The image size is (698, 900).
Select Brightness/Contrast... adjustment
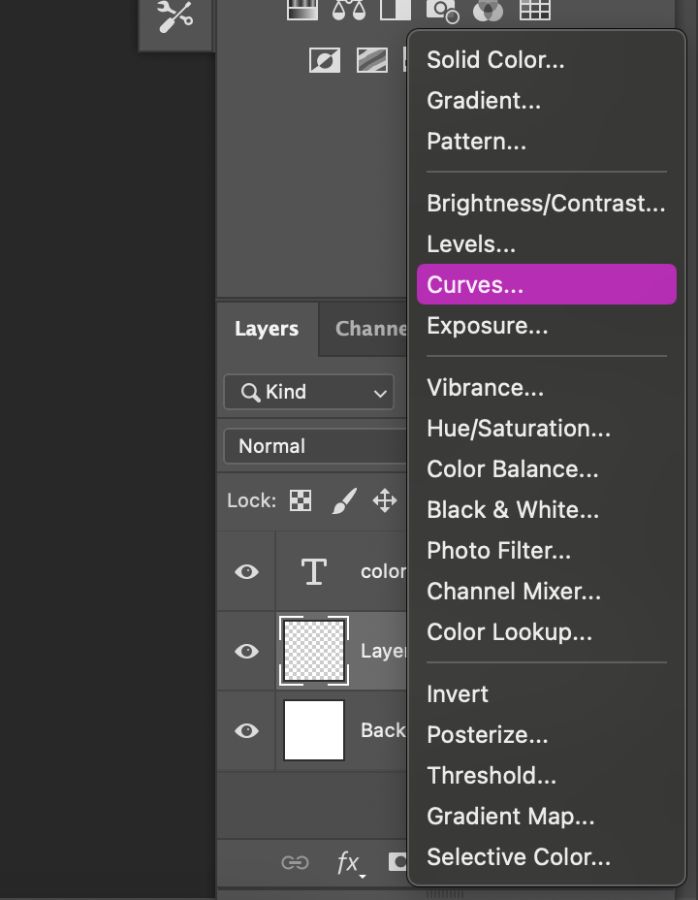point(546,203)
